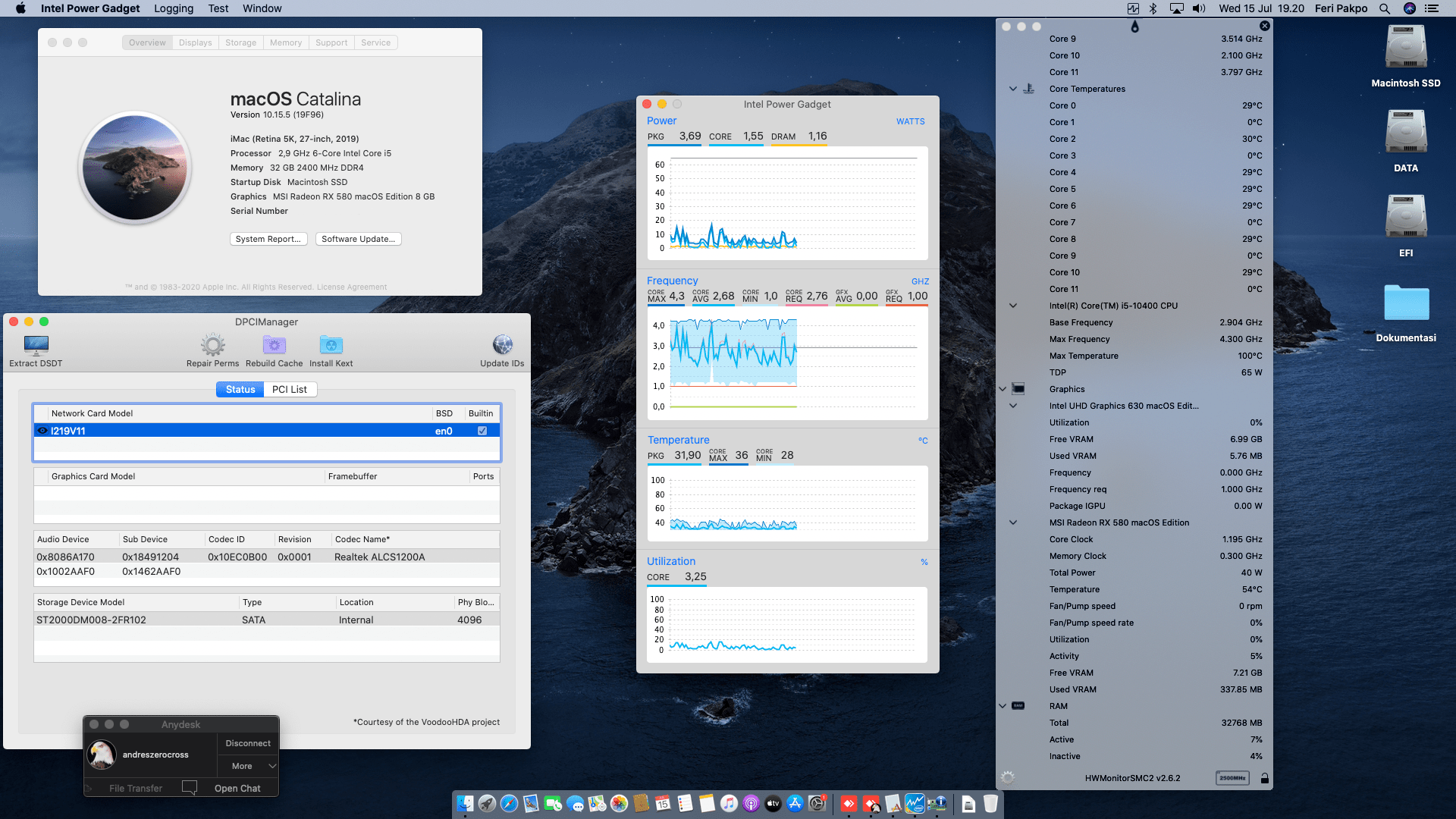Image resolution: width=1456 pixels, height=819 pixels.
Task: Click the eye icon next to I219V11
Action: [x=42, y=430]
